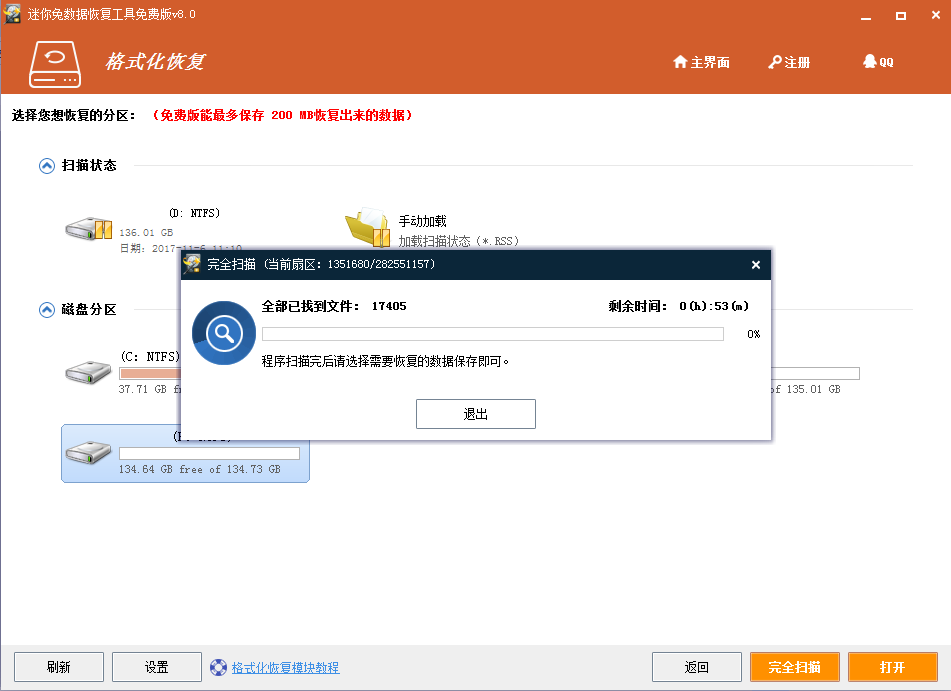Image resolution: width=951 pixels, height=691 pixels.
Task: Click the usage bar of 134.73 GB partition
Action: pos(209,453)
